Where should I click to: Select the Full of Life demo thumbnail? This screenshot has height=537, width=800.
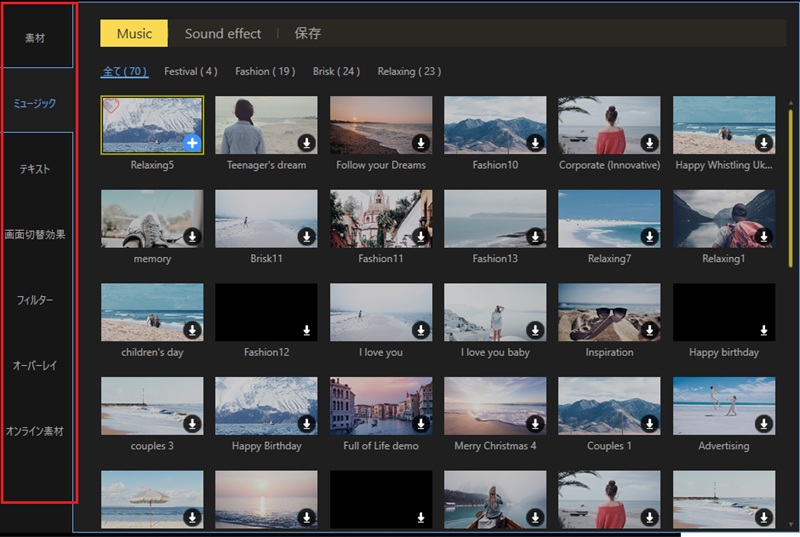coord(381,406)
